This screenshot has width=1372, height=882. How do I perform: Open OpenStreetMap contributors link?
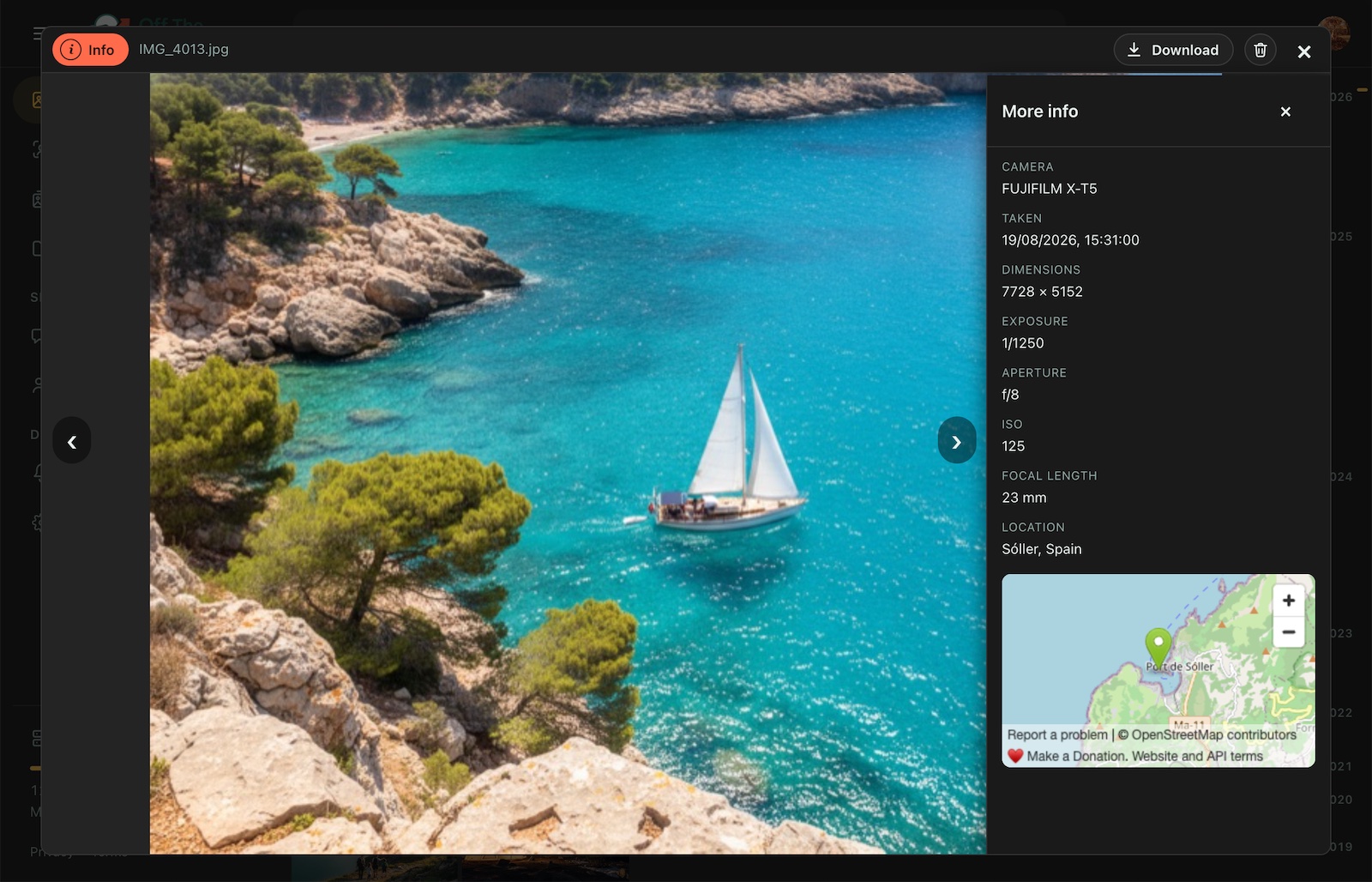[1213, 735]
